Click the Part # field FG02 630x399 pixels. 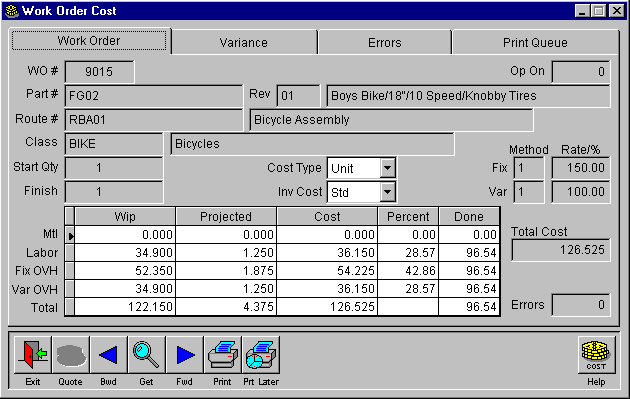click(153, 96)
